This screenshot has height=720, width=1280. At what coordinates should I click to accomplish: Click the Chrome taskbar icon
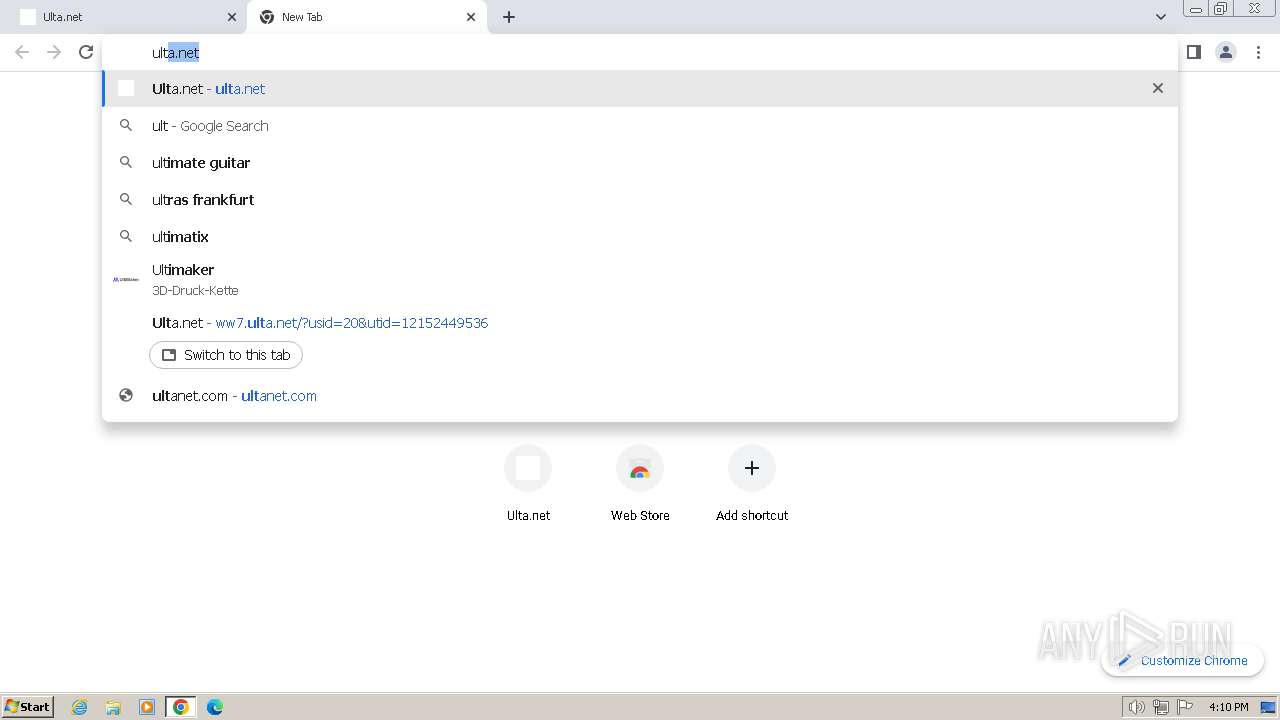181,707
